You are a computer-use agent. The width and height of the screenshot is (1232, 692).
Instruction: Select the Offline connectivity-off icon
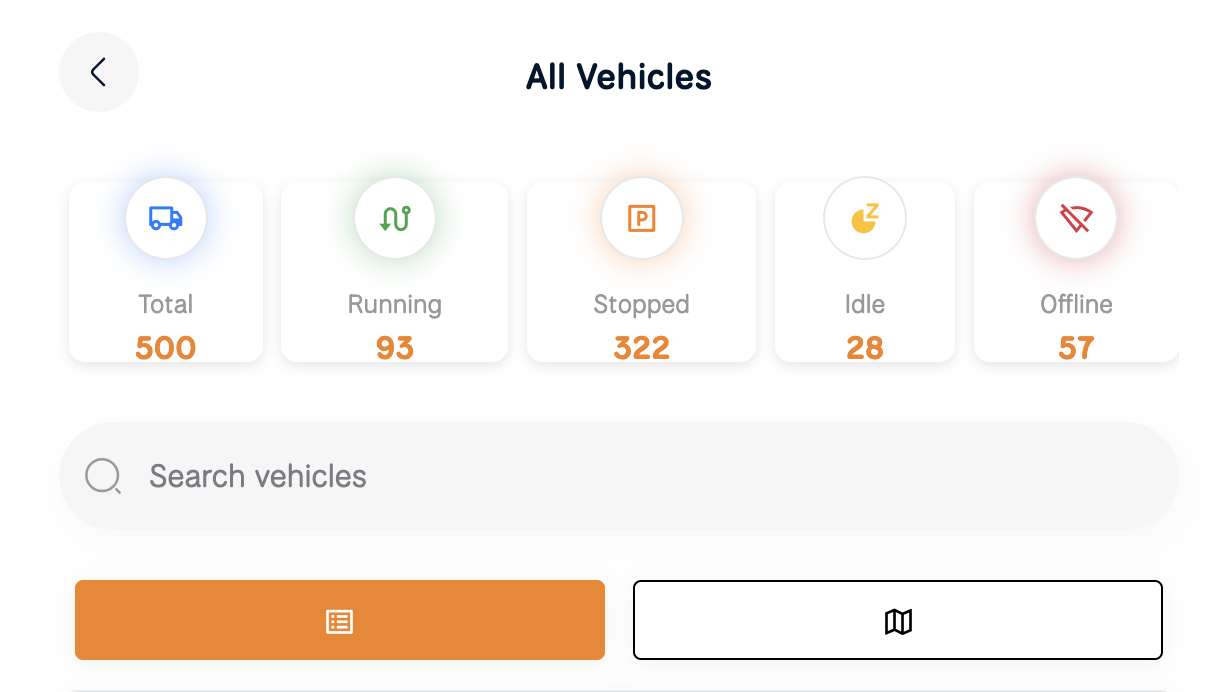pos(1076,218)
